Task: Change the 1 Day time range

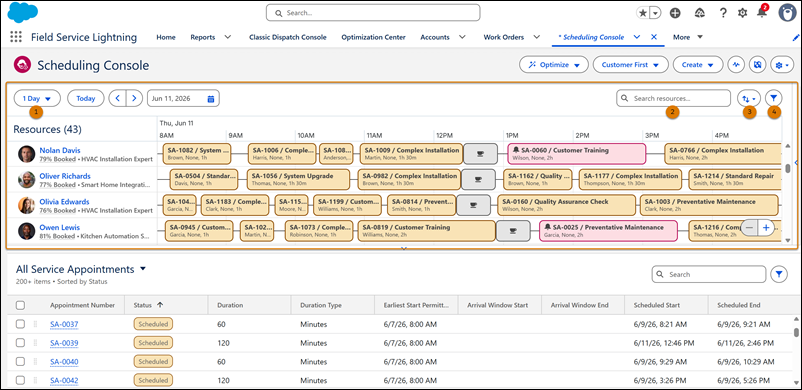Action: pyautogui.click(x=37, y=98)
